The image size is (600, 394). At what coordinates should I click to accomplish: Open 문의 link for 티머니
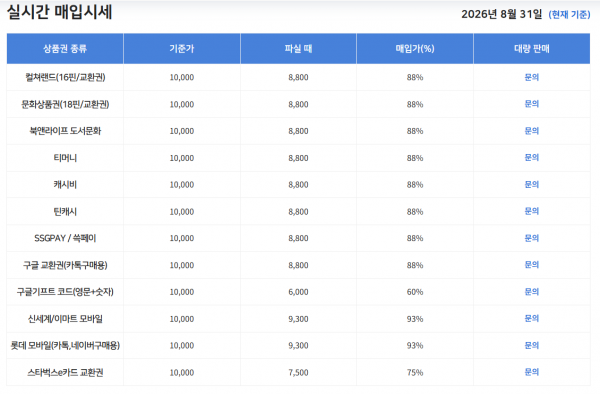[532, 158]
